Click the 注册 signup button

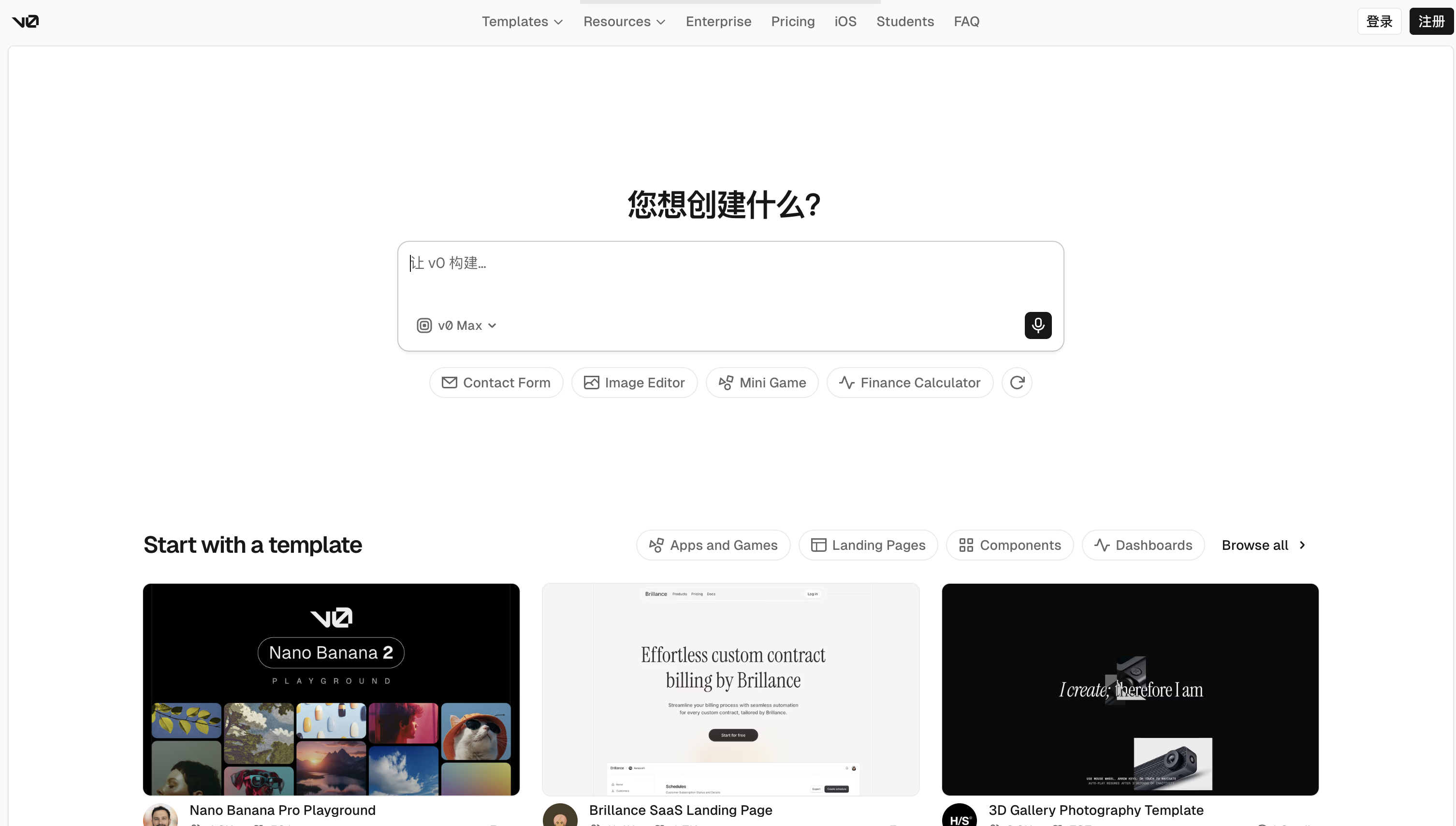click(1431, 21)
